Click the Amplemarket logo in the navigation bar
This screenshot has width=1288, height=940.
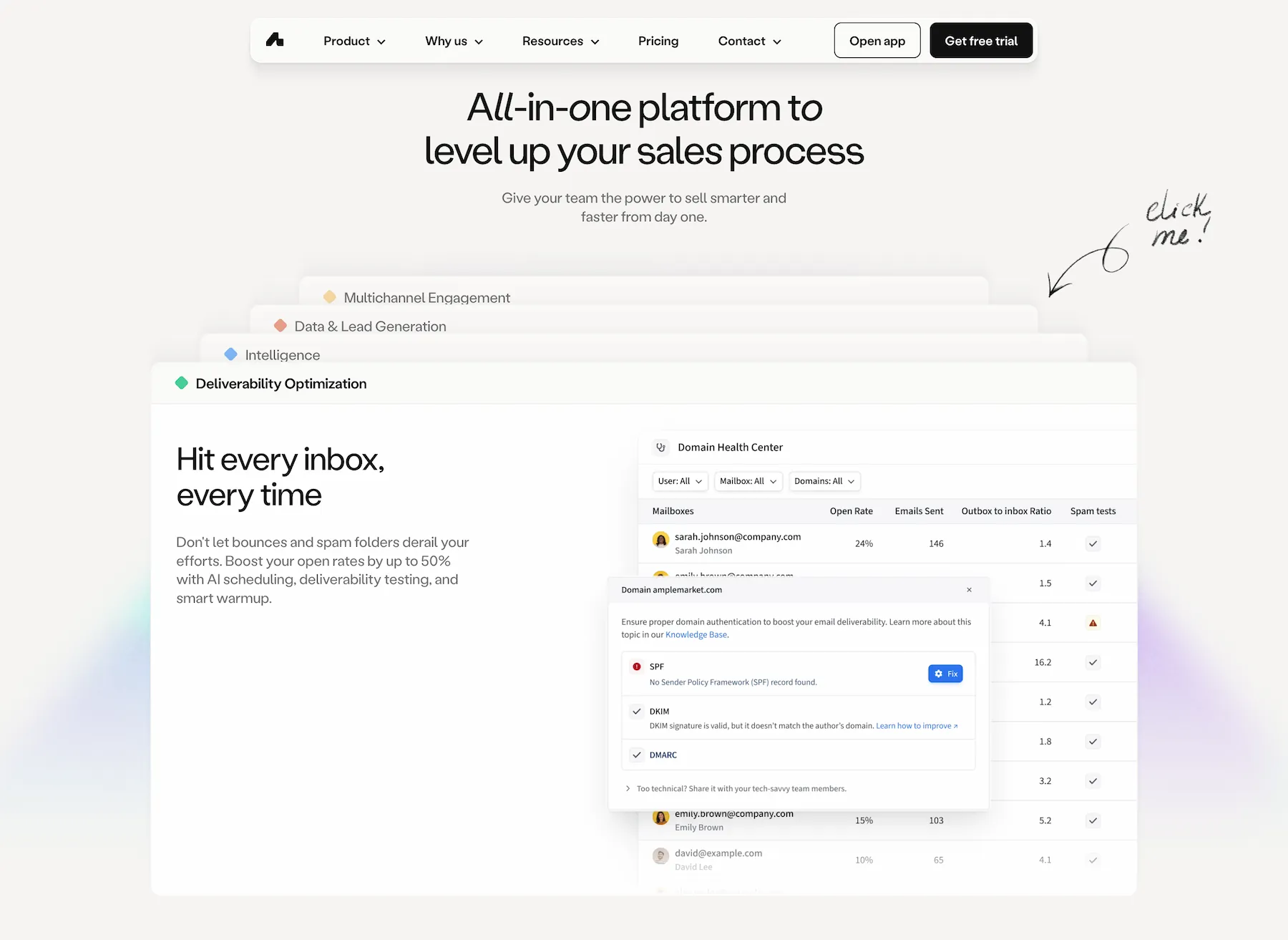coord(275,40)
